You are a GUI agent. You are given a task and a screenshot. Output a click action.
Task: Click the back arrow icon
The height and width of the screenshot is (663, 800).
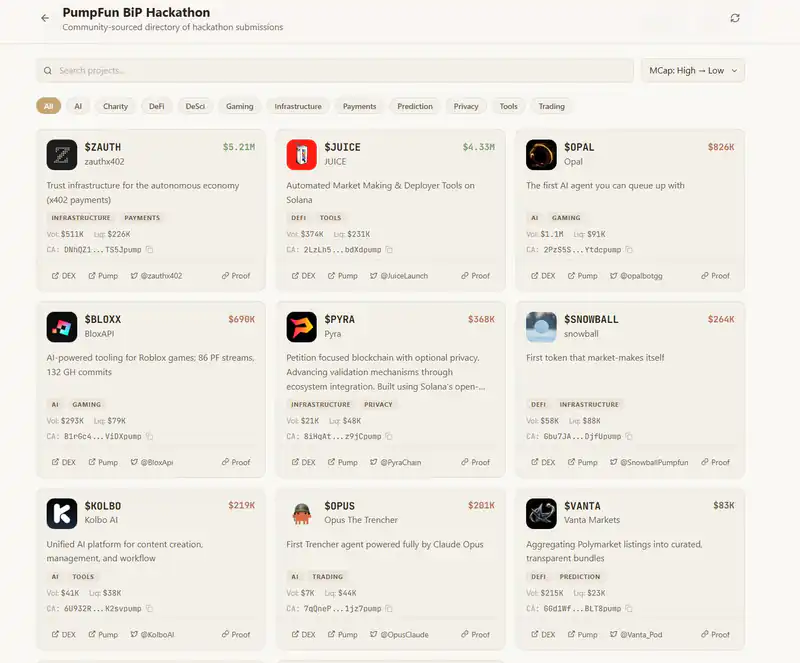45,18
